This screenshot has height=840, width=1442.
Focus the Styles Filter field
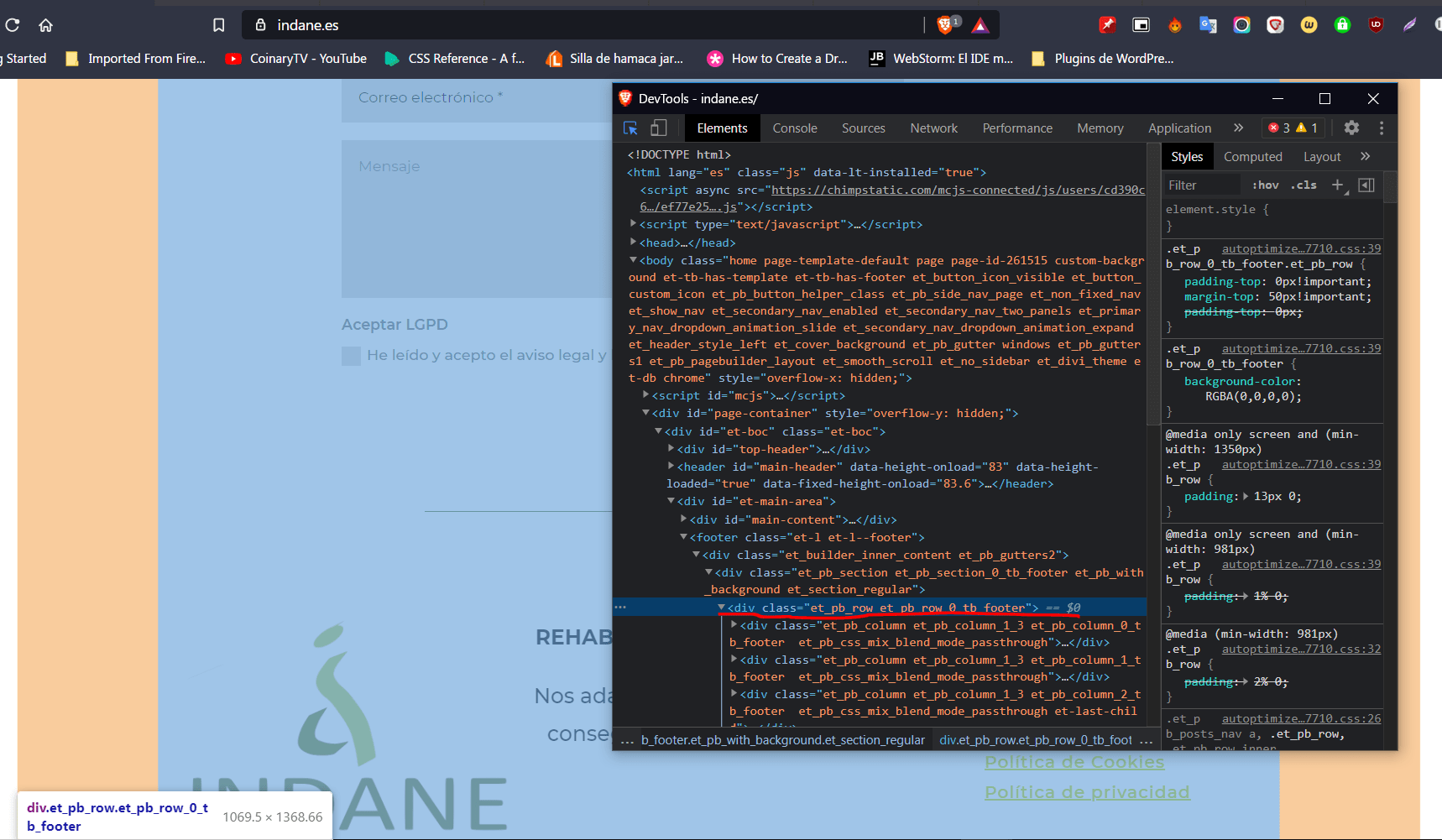tap(1202, 185)
